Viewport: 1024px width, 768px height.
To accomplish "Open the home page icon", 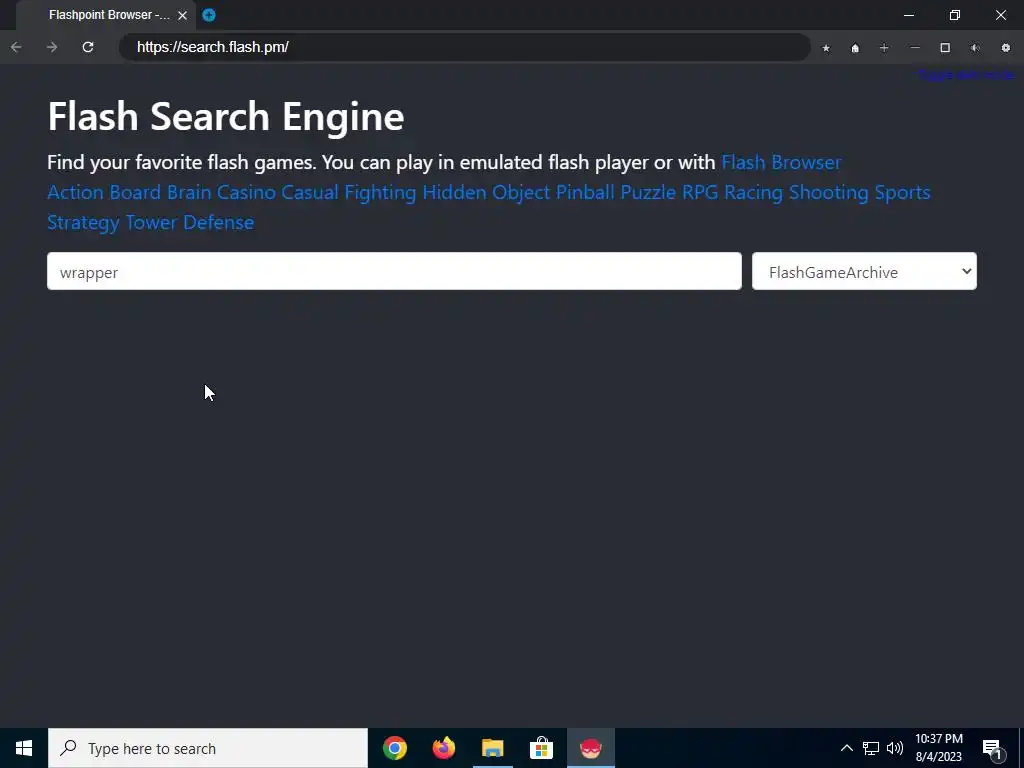I will click(855, 48).
